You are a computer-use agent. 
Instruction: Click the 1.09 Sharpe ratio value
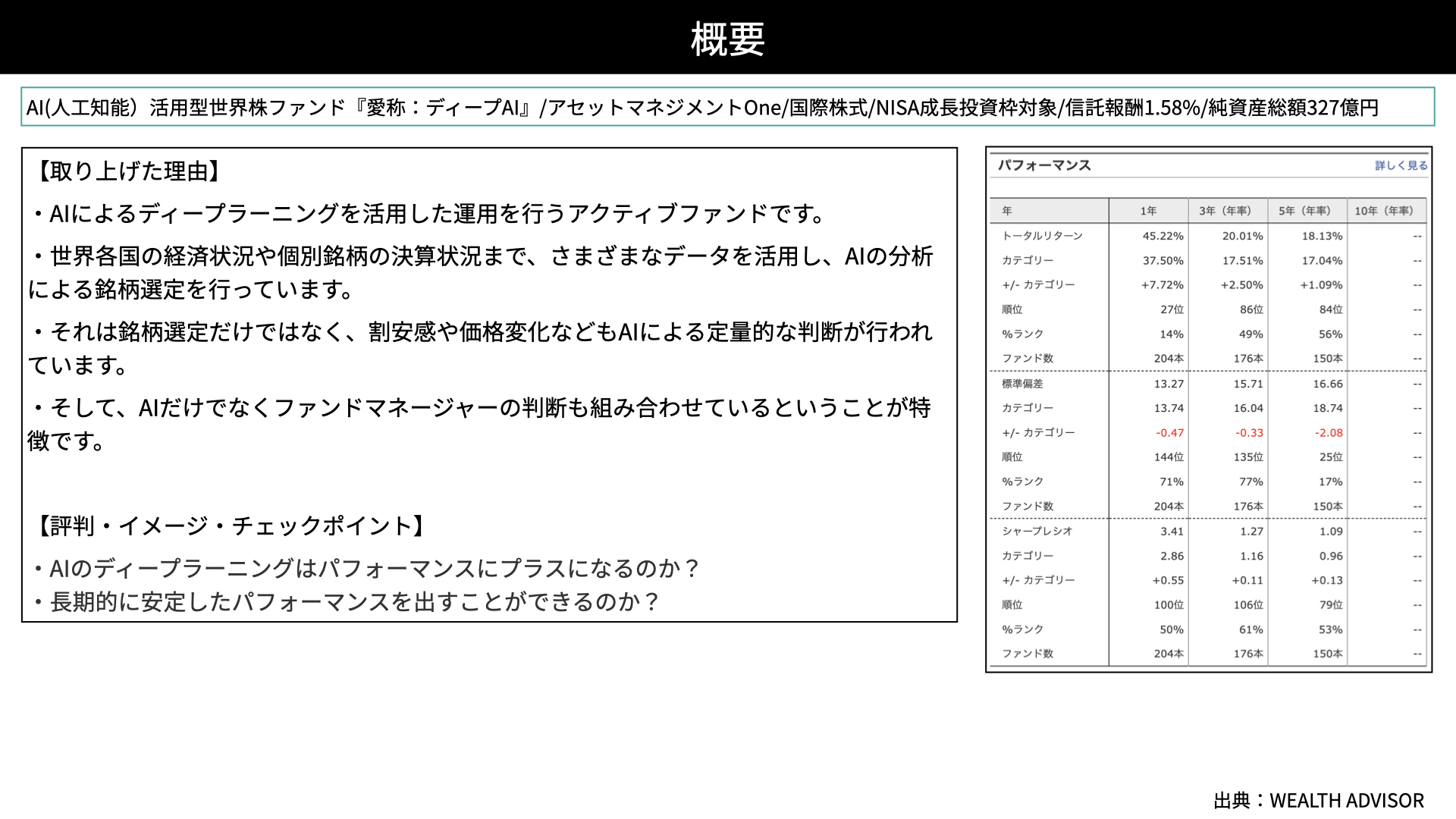(x=1331, y=532)
